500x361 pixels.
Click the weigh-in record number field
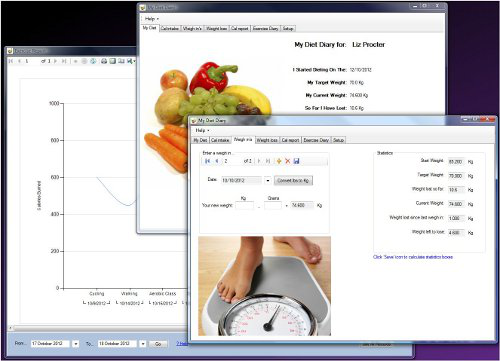(x=232, y=161)
